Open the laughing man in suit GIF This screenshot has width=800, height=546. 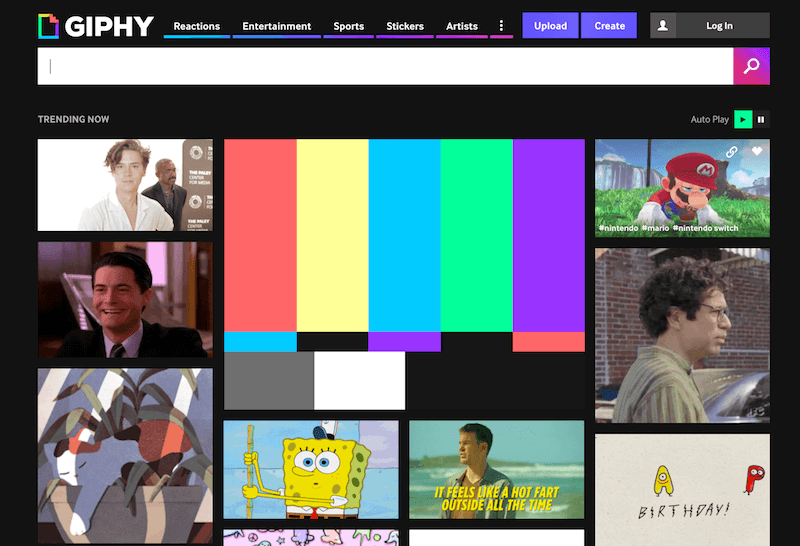[x=126, y=300]
